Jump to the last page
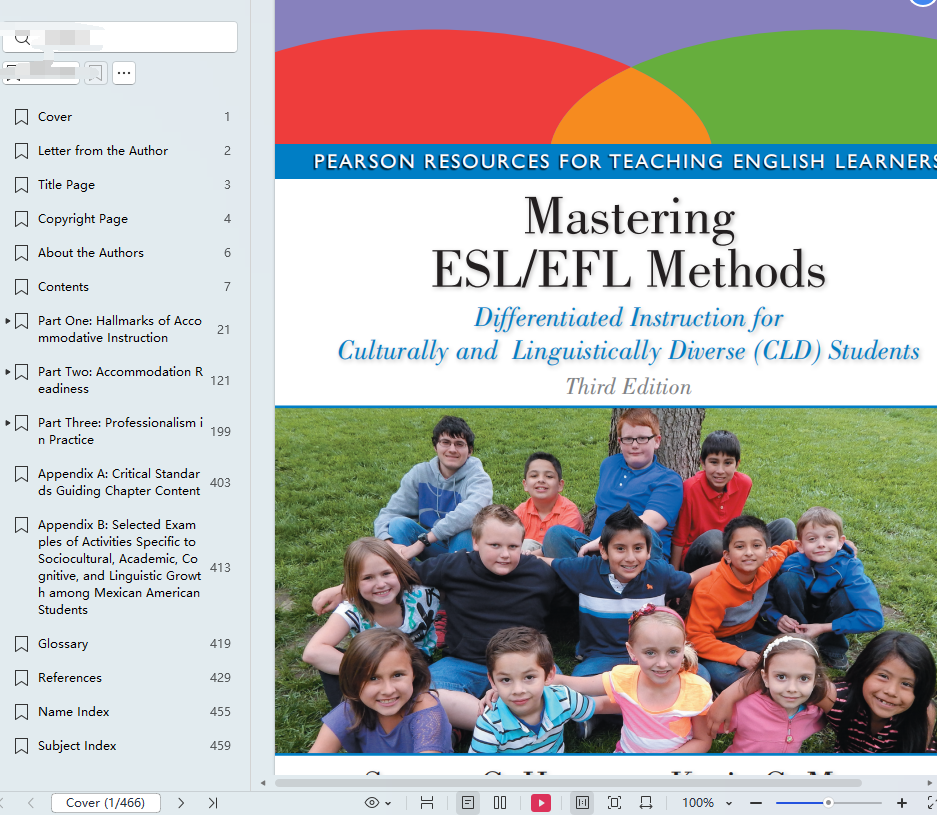Image resolution: width=937 pixels, height=815 pixels. [x=213, y=803]
